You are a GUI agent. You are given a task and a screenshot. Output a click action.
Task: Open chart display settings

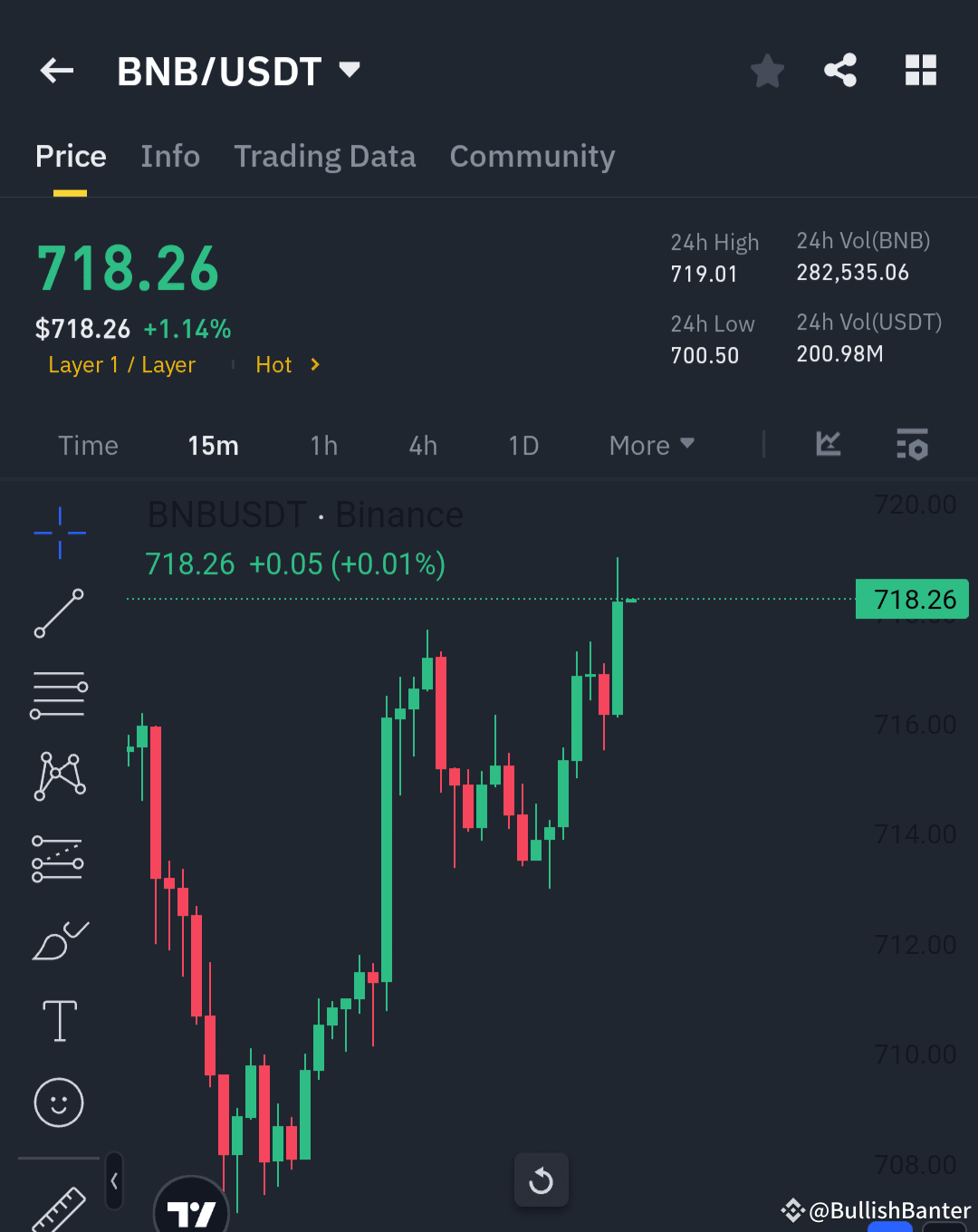pyautogui.click(x=913, y=445)
